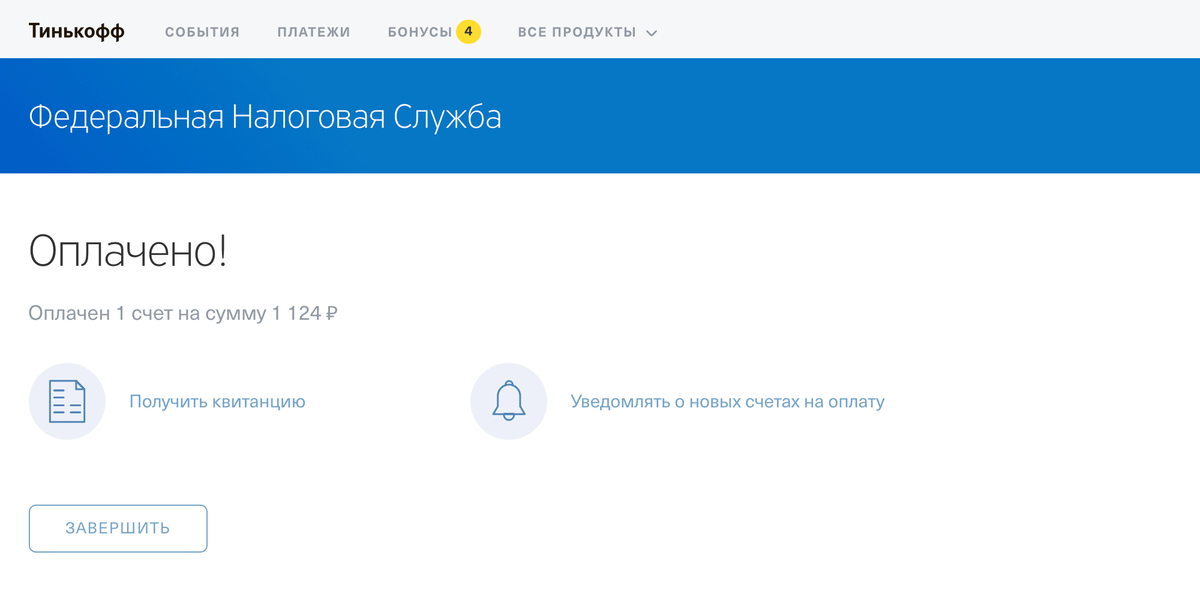Click the Тинькофф logo
Screen dimensions: 1200x600
[77, 31]
